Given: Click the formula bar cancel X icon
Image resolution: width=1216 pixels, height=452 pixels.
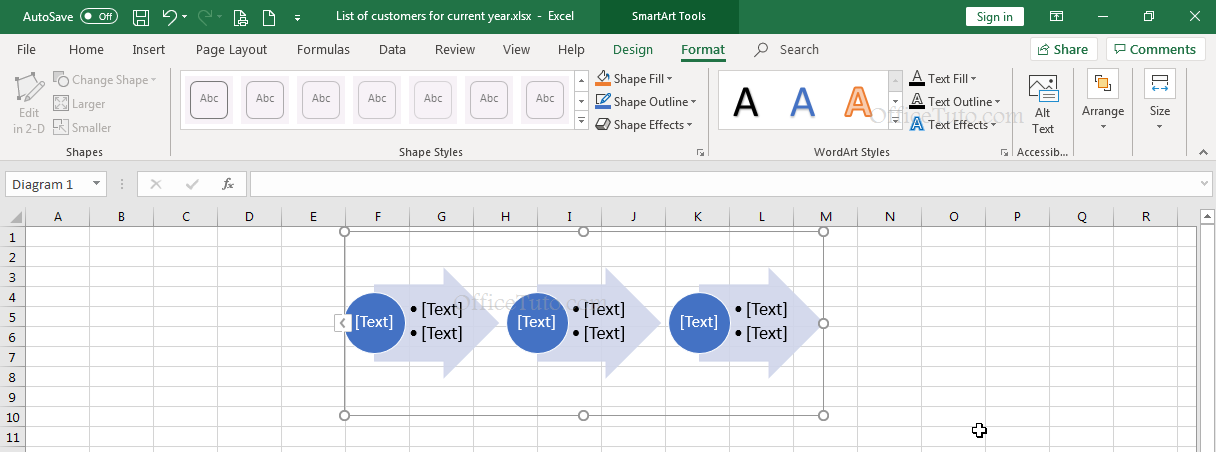Looking at the screenshot, I should click(155, 184).
